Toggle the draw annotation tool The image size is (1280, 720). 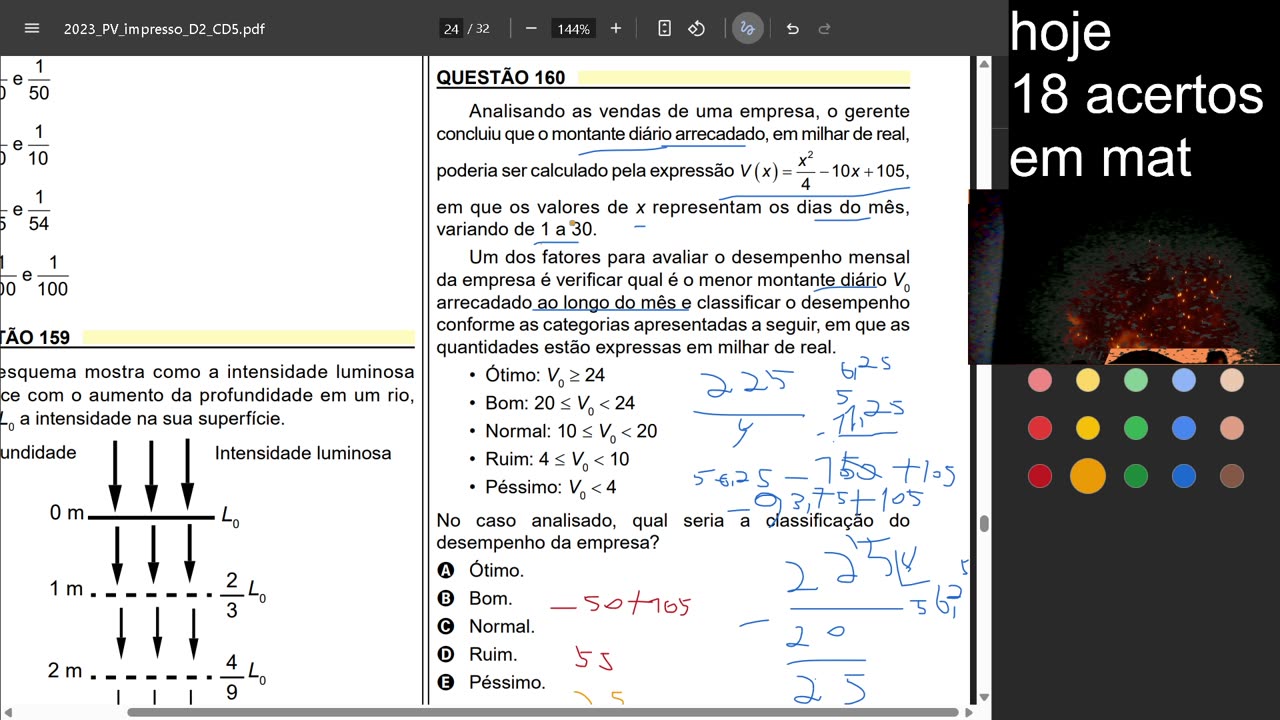click(x=747, y=28)
